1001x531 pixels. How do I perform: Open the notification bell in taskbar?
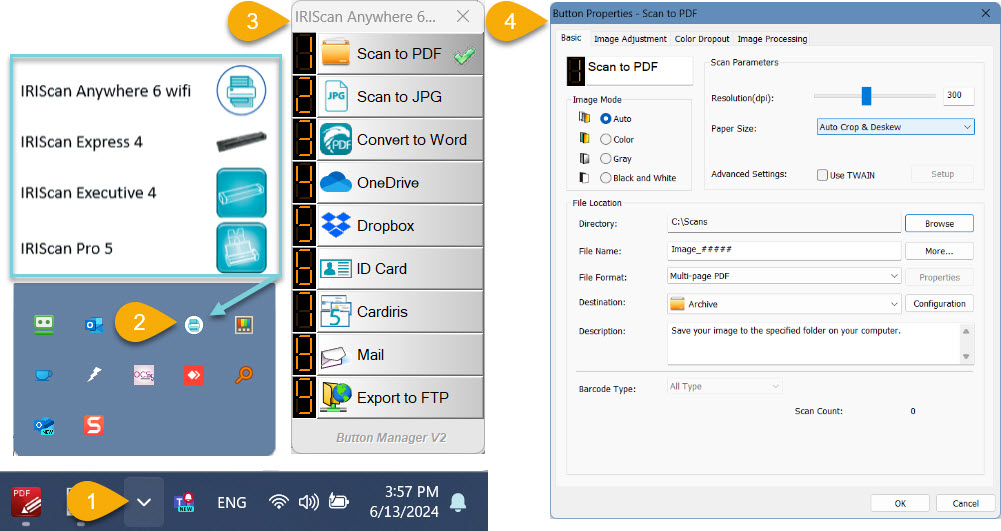[458, 502]
